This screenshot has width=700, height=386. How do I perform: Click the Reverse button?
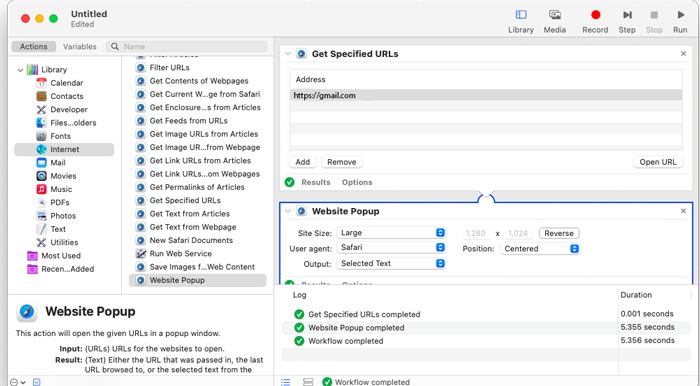559,233
